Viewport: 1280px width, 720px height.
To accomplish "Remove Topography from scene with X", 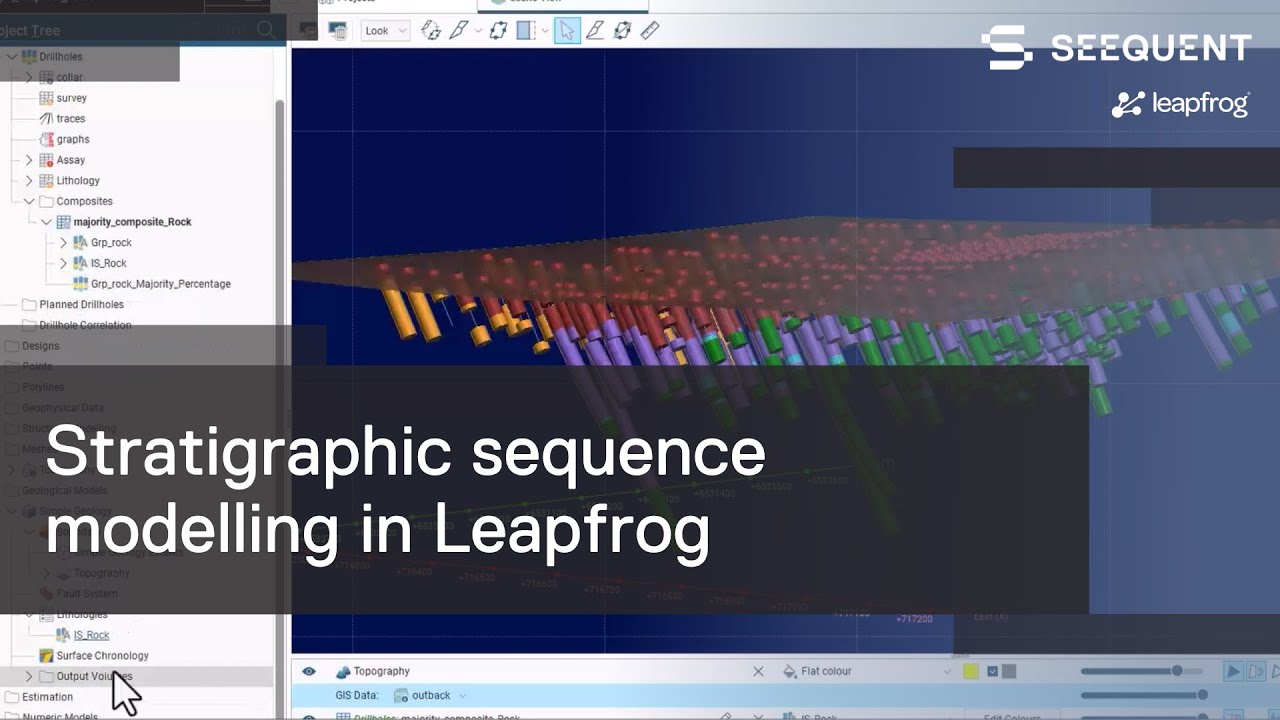I will (x=758, y=672).
